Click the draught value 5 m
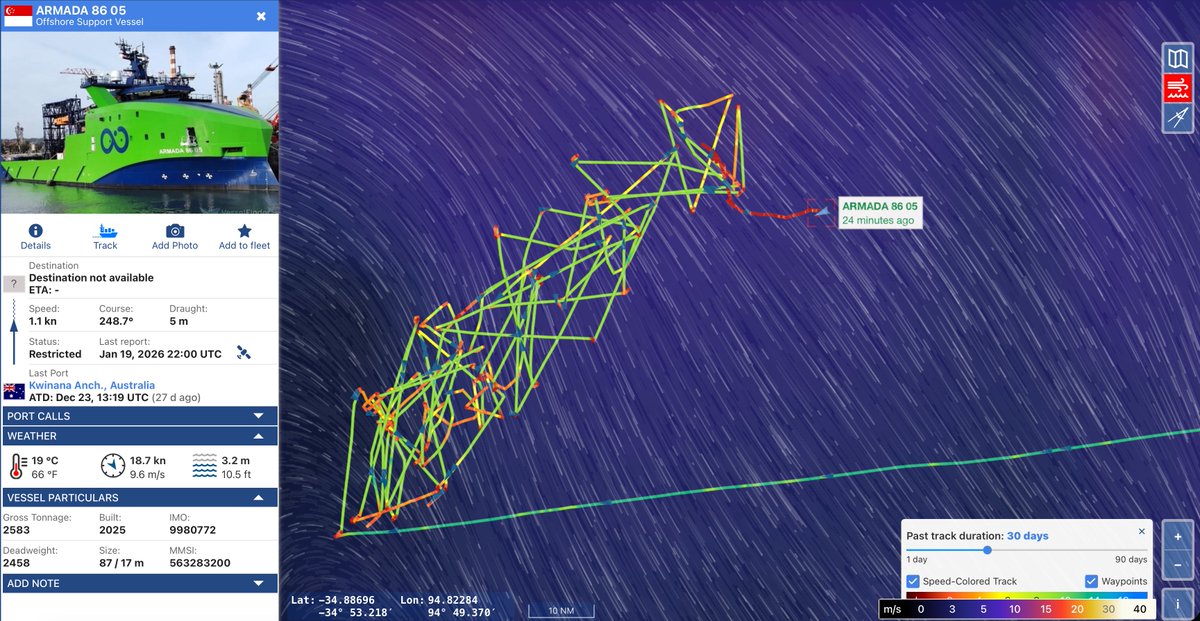The image size is (1200, 621). tap(178, 321)
